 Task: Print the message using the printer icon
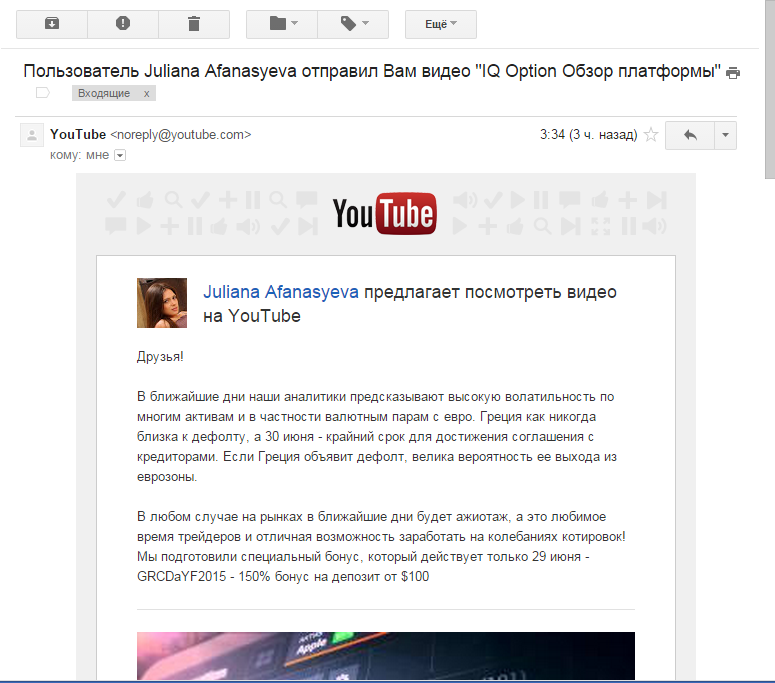(x=733, y=73)
